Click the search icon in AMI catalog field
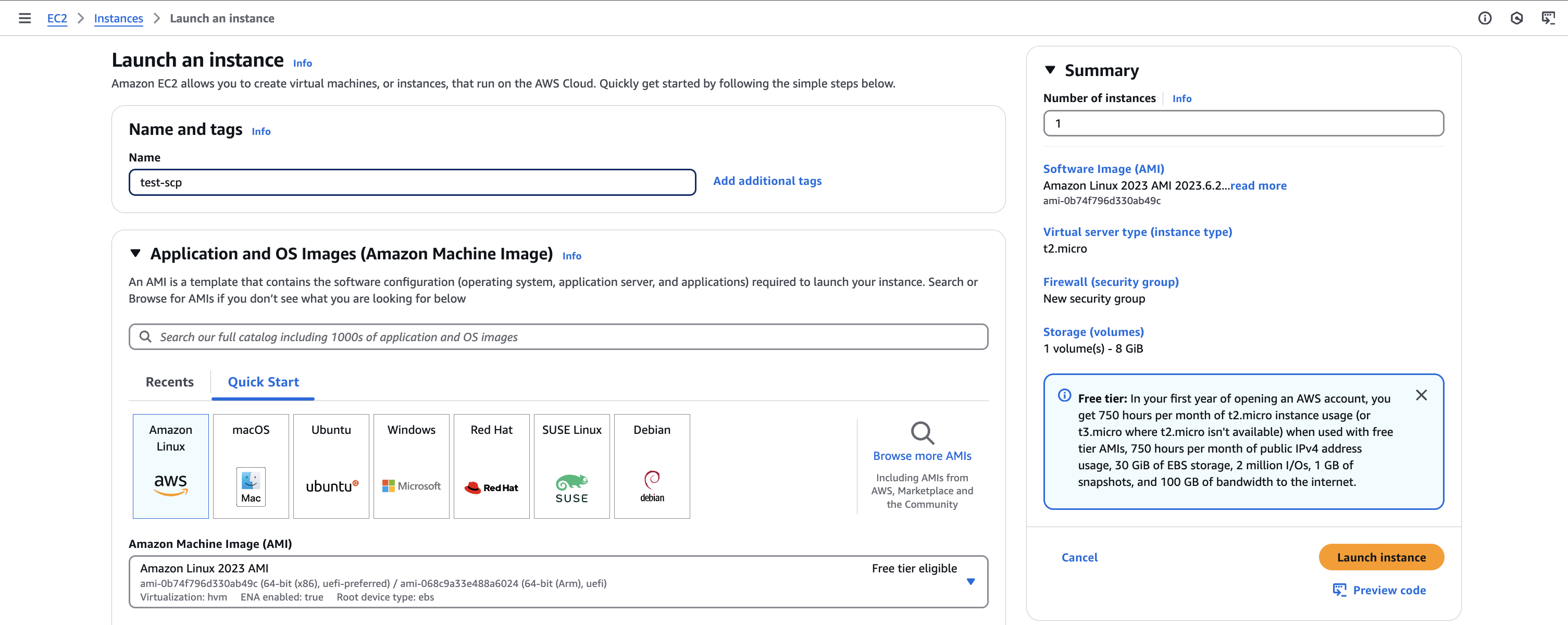This screenshot has height=625, width=1568. [145, 336]
